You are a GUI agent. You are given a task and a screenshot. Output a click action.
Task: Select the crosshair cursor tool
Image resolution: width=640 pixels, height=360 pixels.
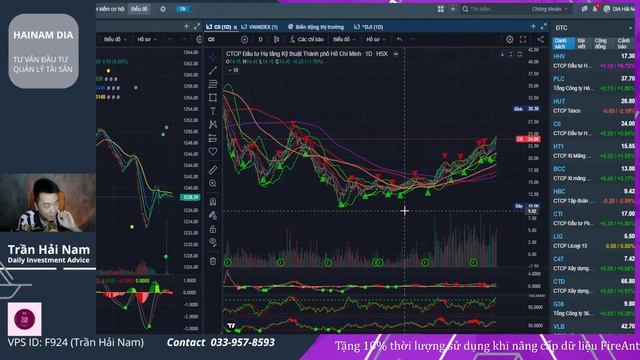tap(213, 57)
